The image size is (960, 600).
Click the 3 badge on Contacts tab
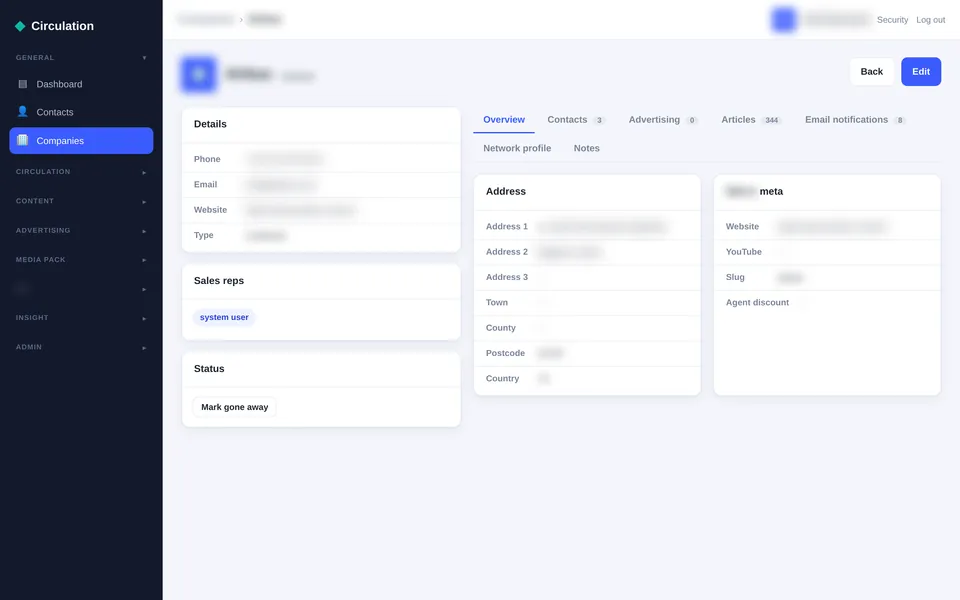[x=599, y=120]
